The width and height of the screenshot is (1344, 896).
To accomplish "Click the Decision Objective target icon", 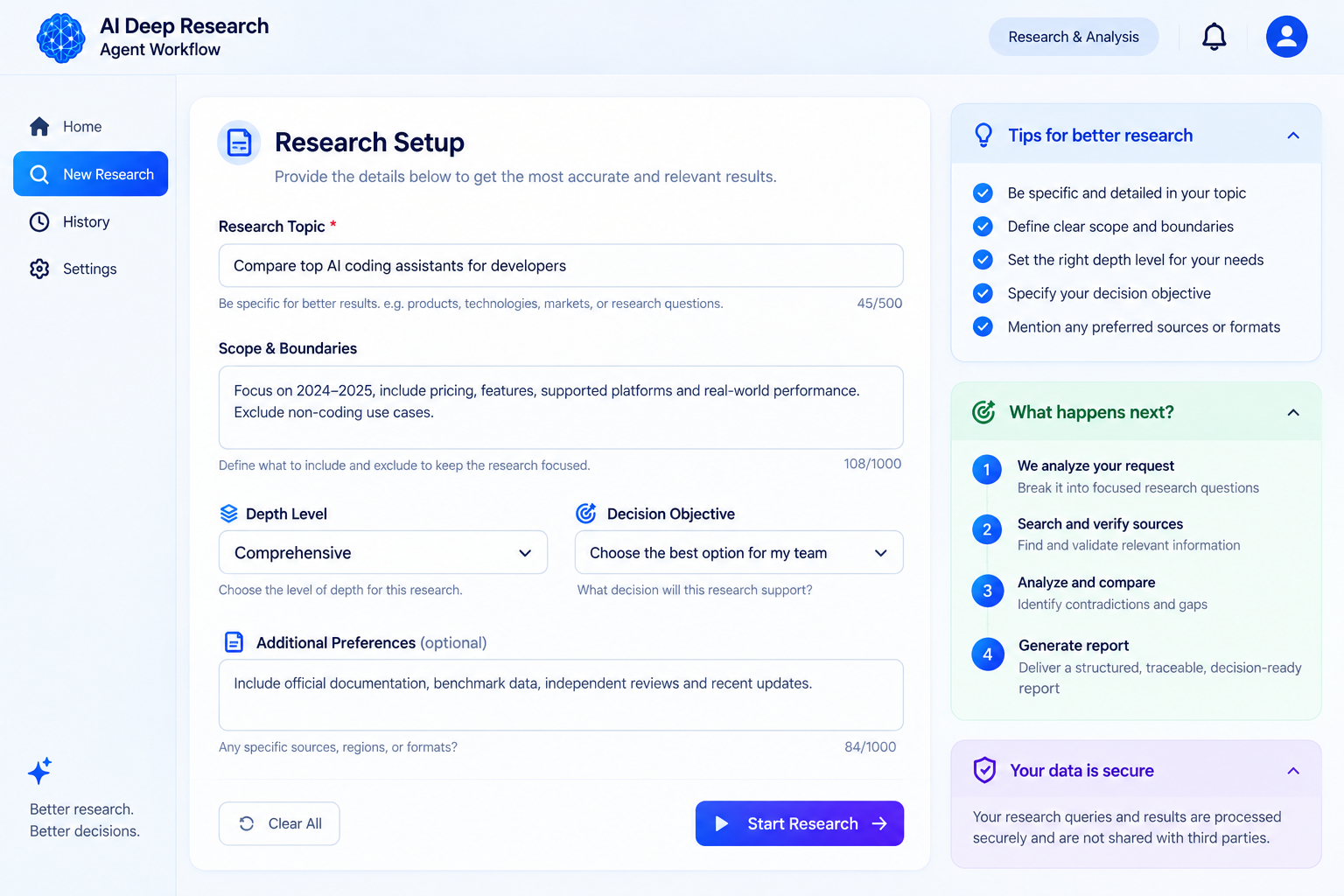I will [x=586, y=514].
